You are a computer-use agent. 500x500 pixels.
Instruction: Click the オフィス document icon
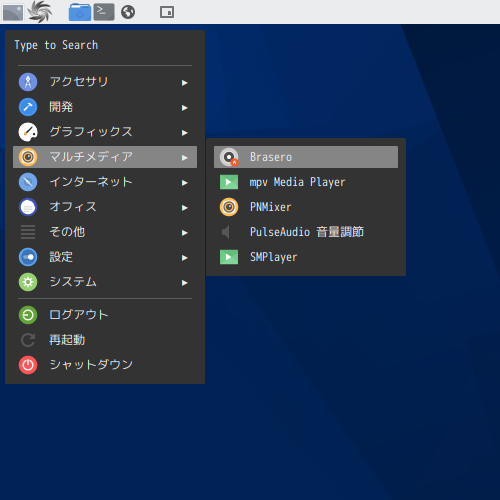28,207
